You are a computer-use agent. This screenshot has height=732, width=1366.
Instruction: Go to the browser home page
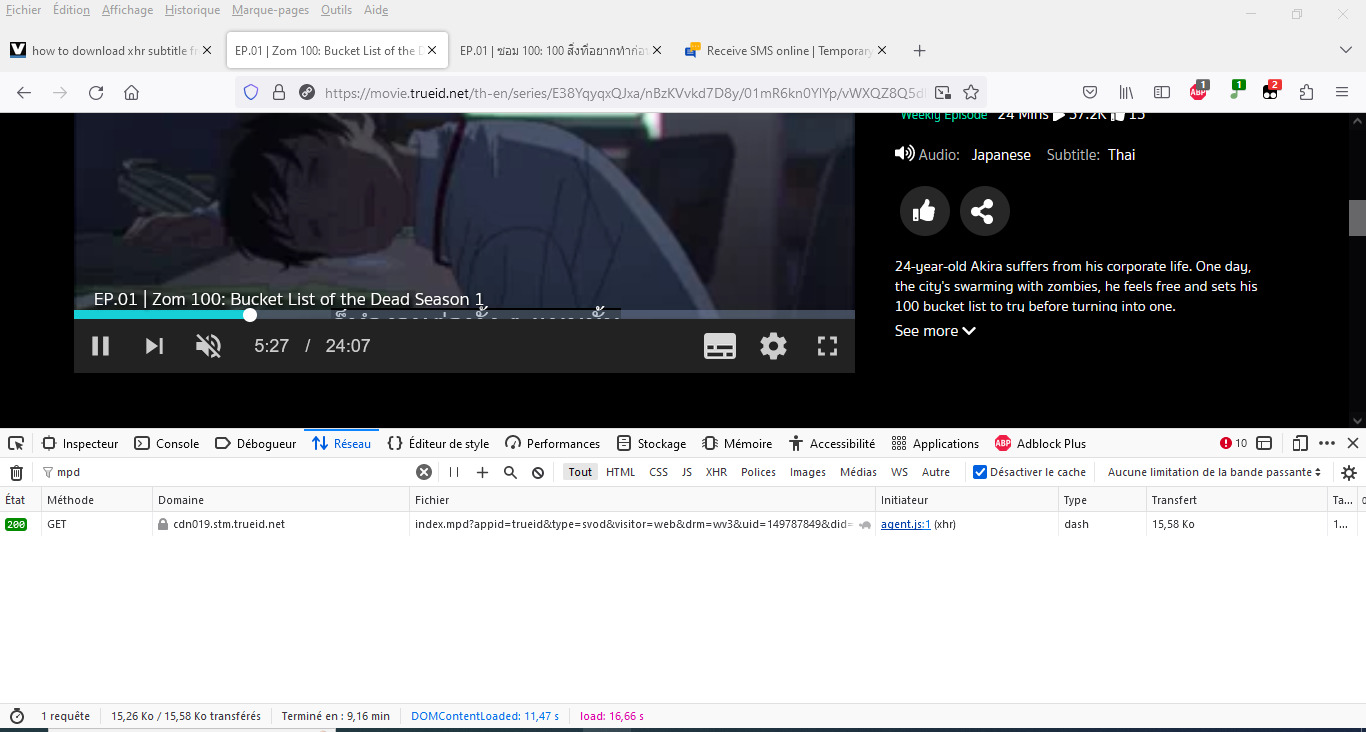coord(131,92)
